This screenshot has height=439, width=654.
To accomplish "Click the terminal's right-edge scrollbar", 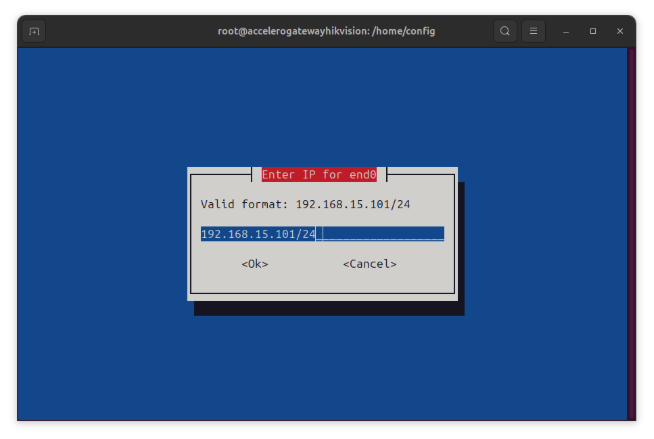I will point(631,234).
